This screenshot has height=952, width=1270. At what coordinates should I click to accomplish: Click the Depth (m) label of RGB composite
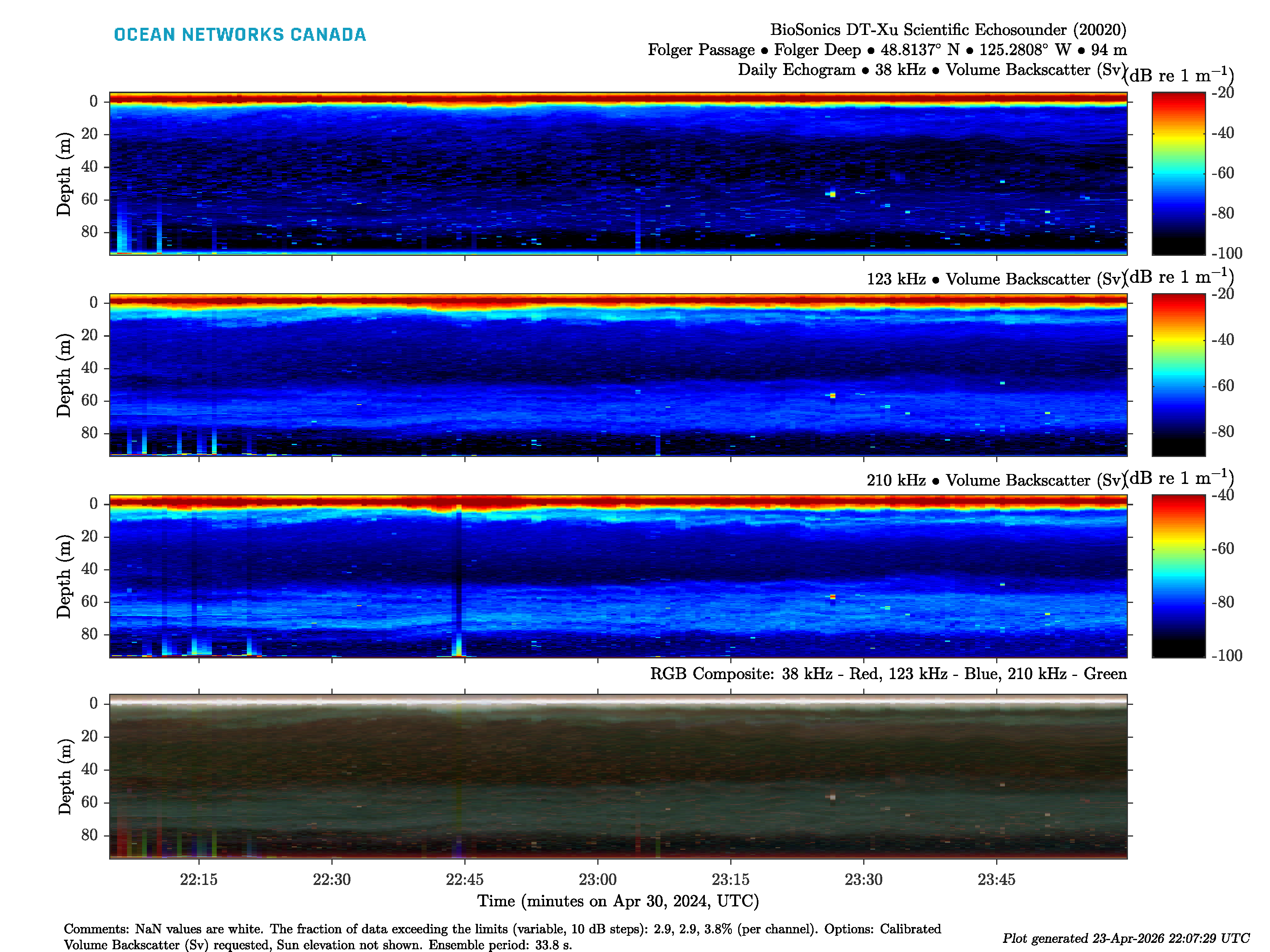pos(65,776)
